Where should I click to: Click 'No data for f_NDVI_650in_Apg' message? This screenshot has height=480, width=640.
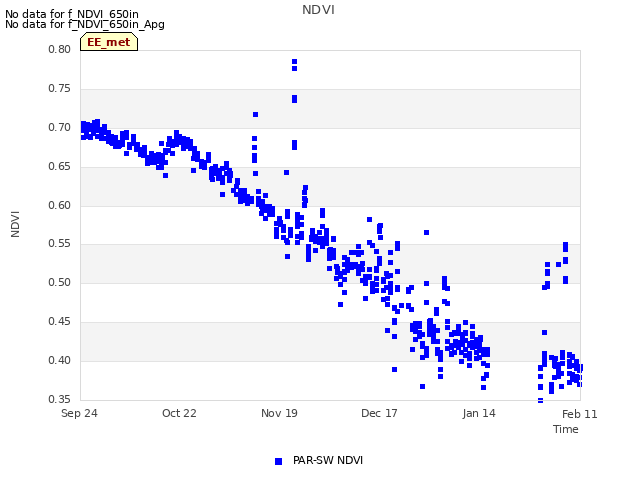tap(85, 24)
